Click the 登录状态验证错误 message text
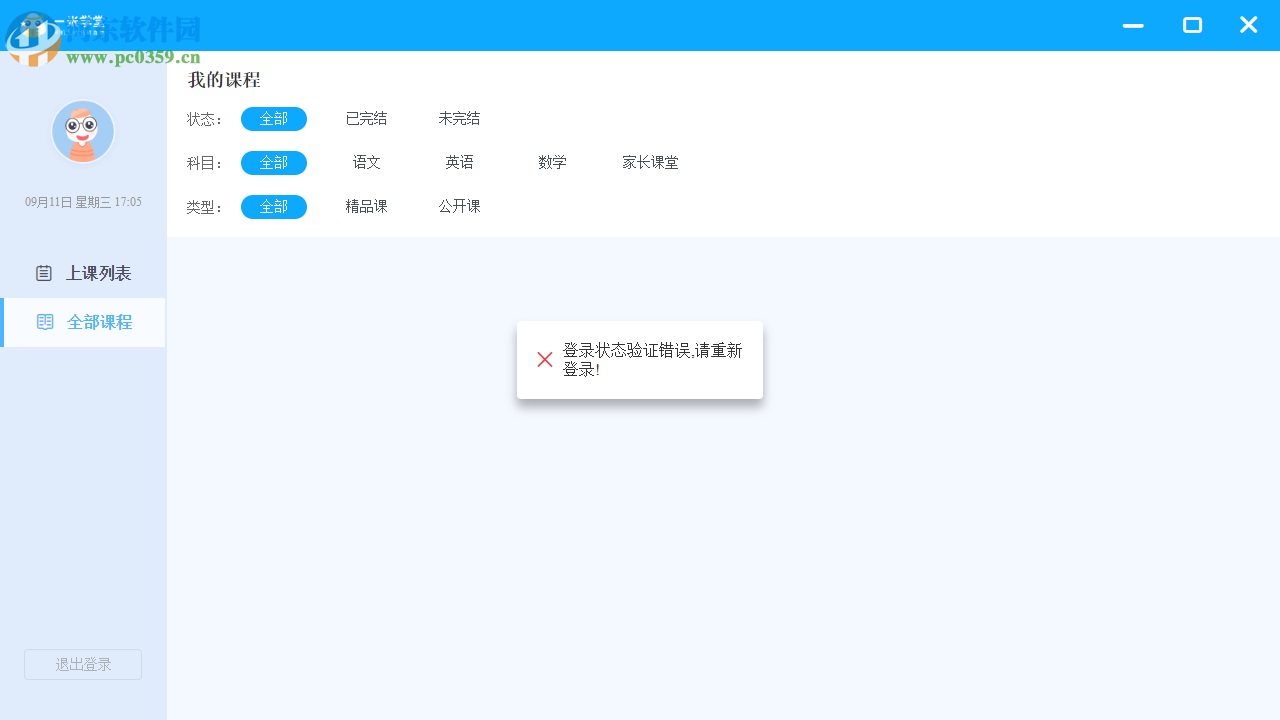The width and height of the screenshot is (1280, 720). pos(652,360)
